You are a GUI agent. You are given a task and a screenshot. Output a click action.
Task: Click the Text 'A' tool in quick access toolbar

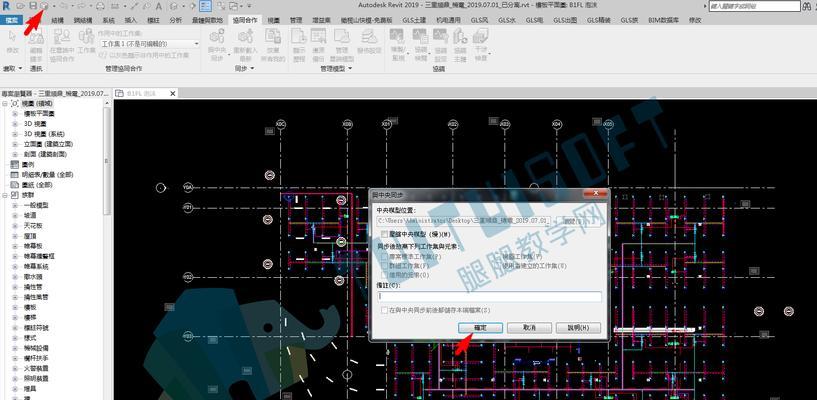click(x=158, y=6)
